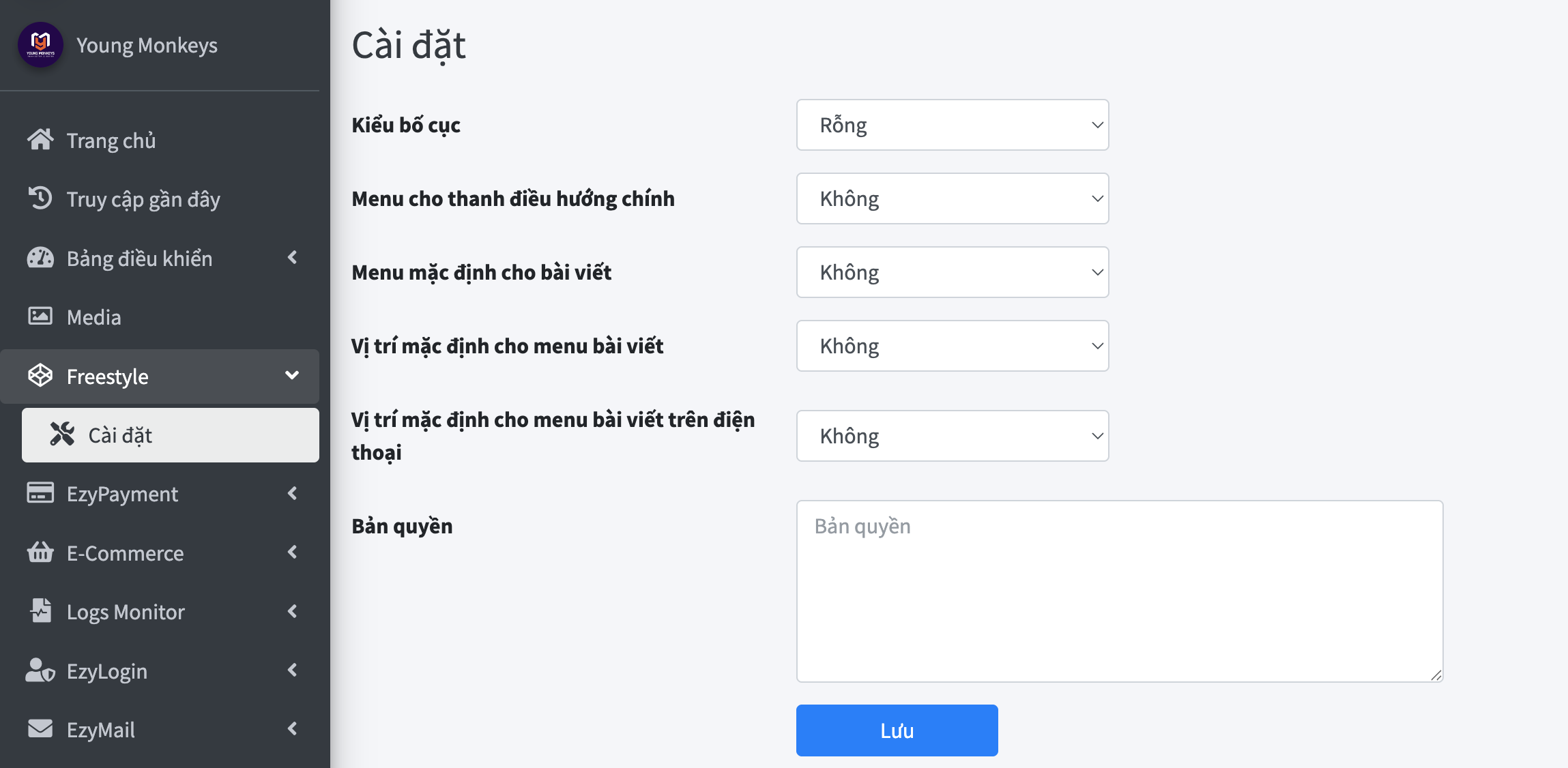Image resolution: width=1568 pixels, height=768 pixels.
Task: Click the Menu mặc định cho bài viết label
Action: coord(481,272)
